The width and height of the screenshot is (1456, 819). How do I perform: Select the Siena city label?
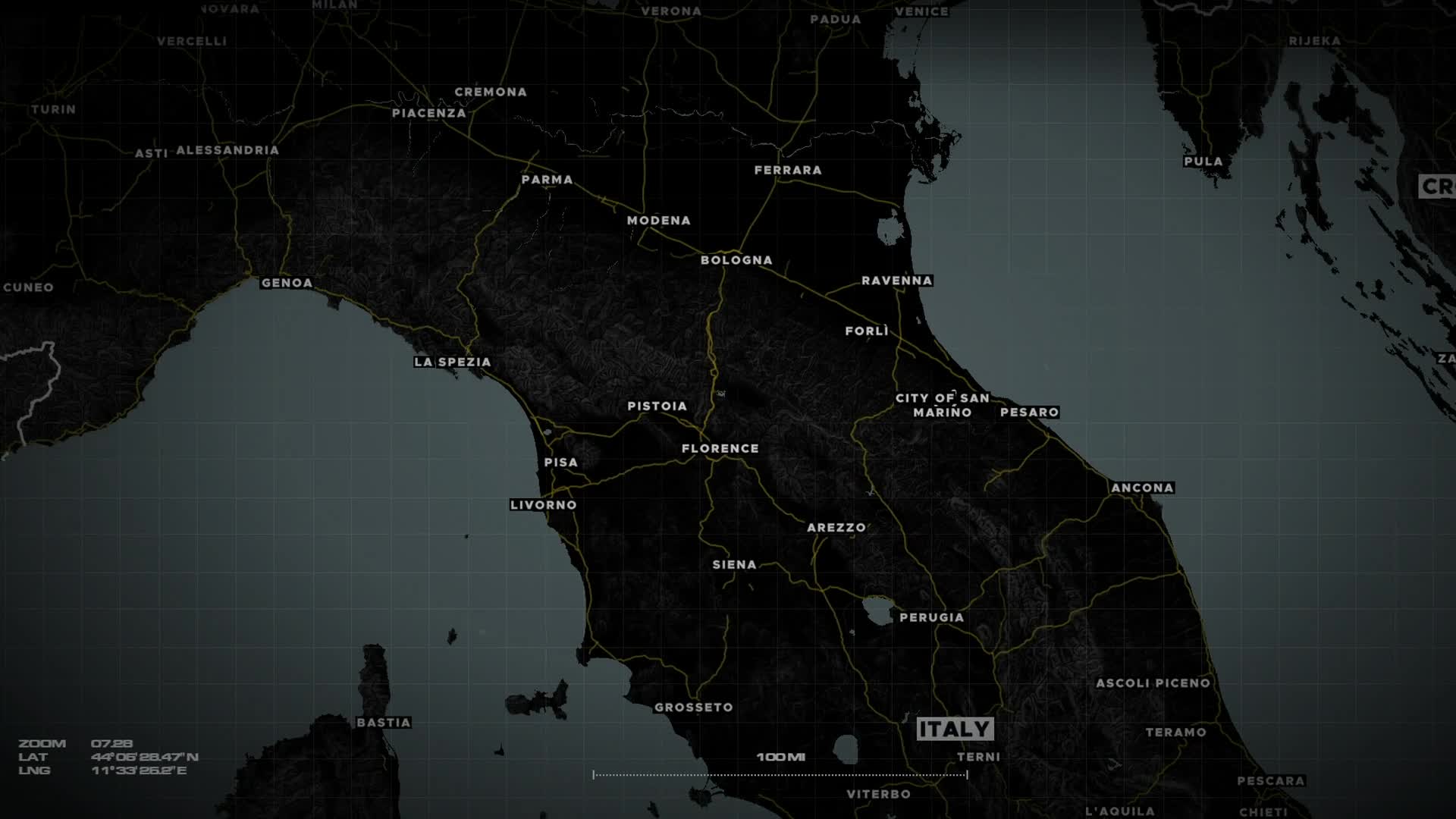(x=734, y=565)
